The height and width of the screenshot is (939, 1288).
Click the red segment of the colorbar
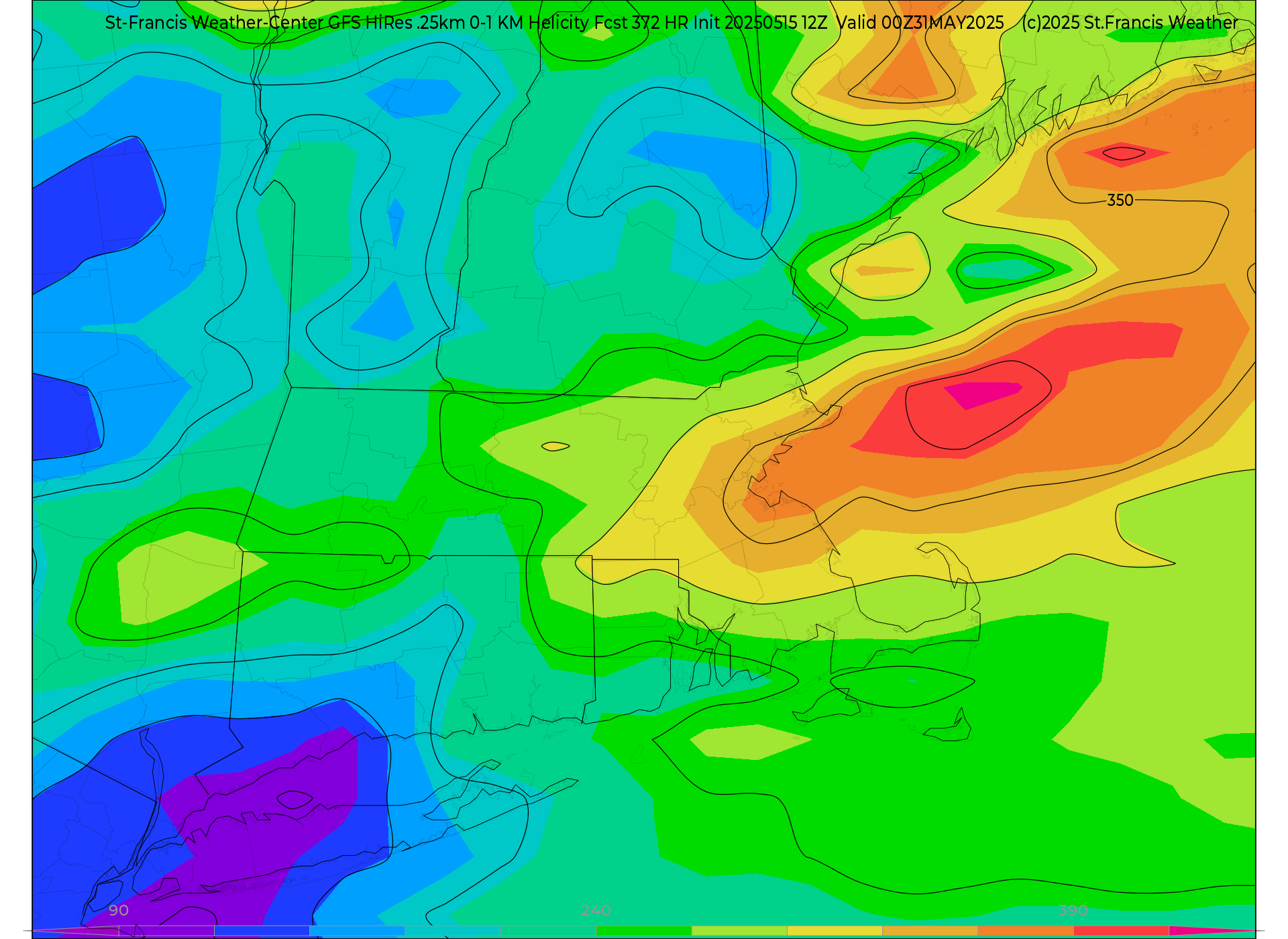click(x=1121, y=931)
